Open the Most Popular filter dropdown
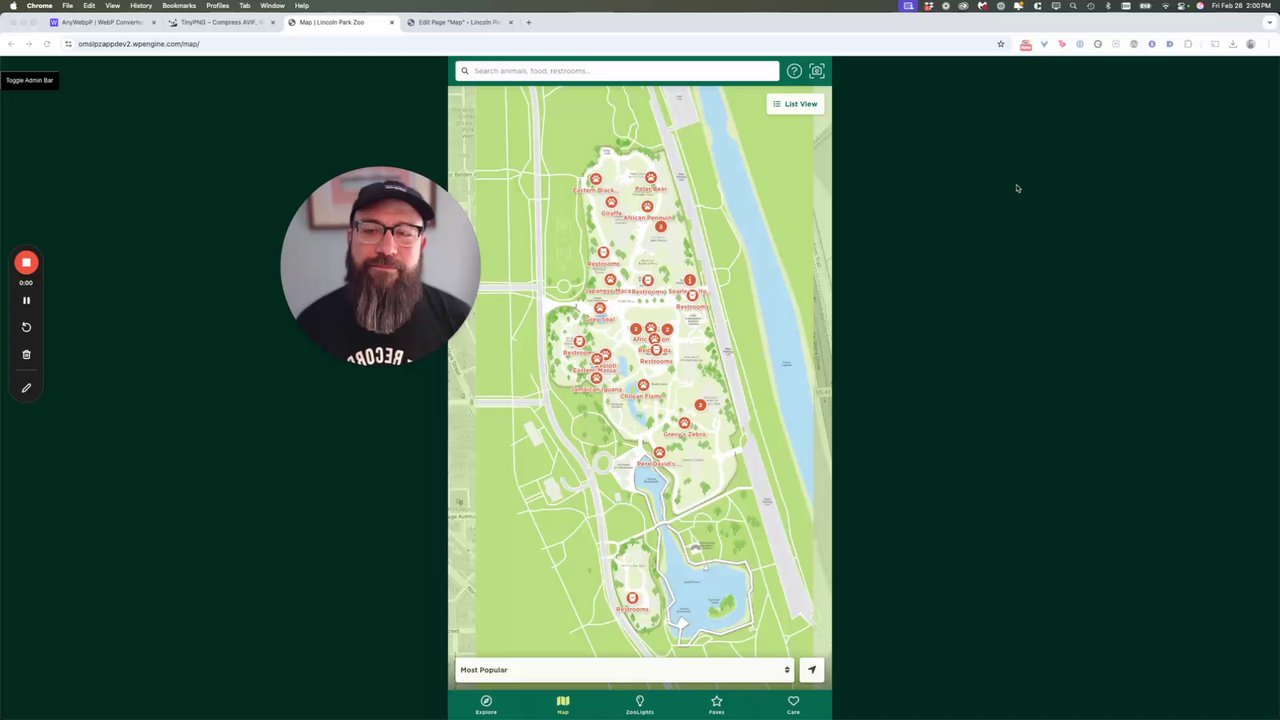Screen dimensions: 1280x720 625,670
